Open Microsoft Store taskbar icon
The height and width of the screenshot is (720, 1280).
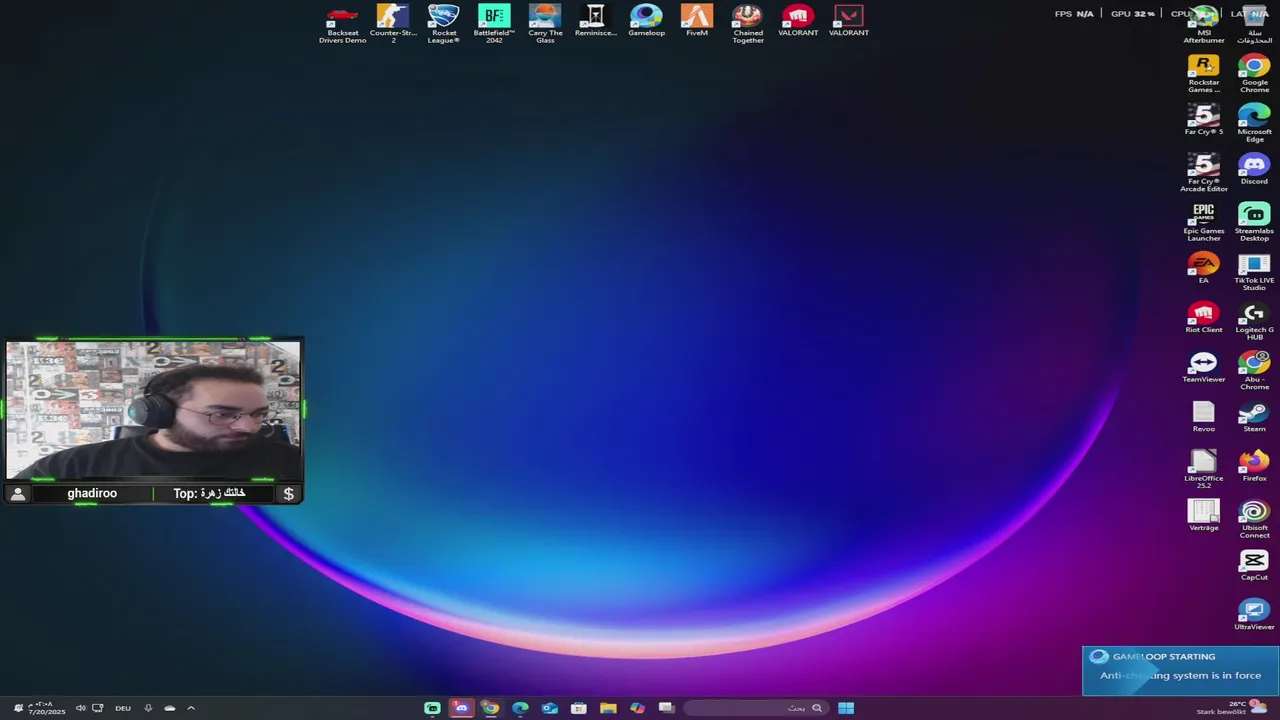579,708
